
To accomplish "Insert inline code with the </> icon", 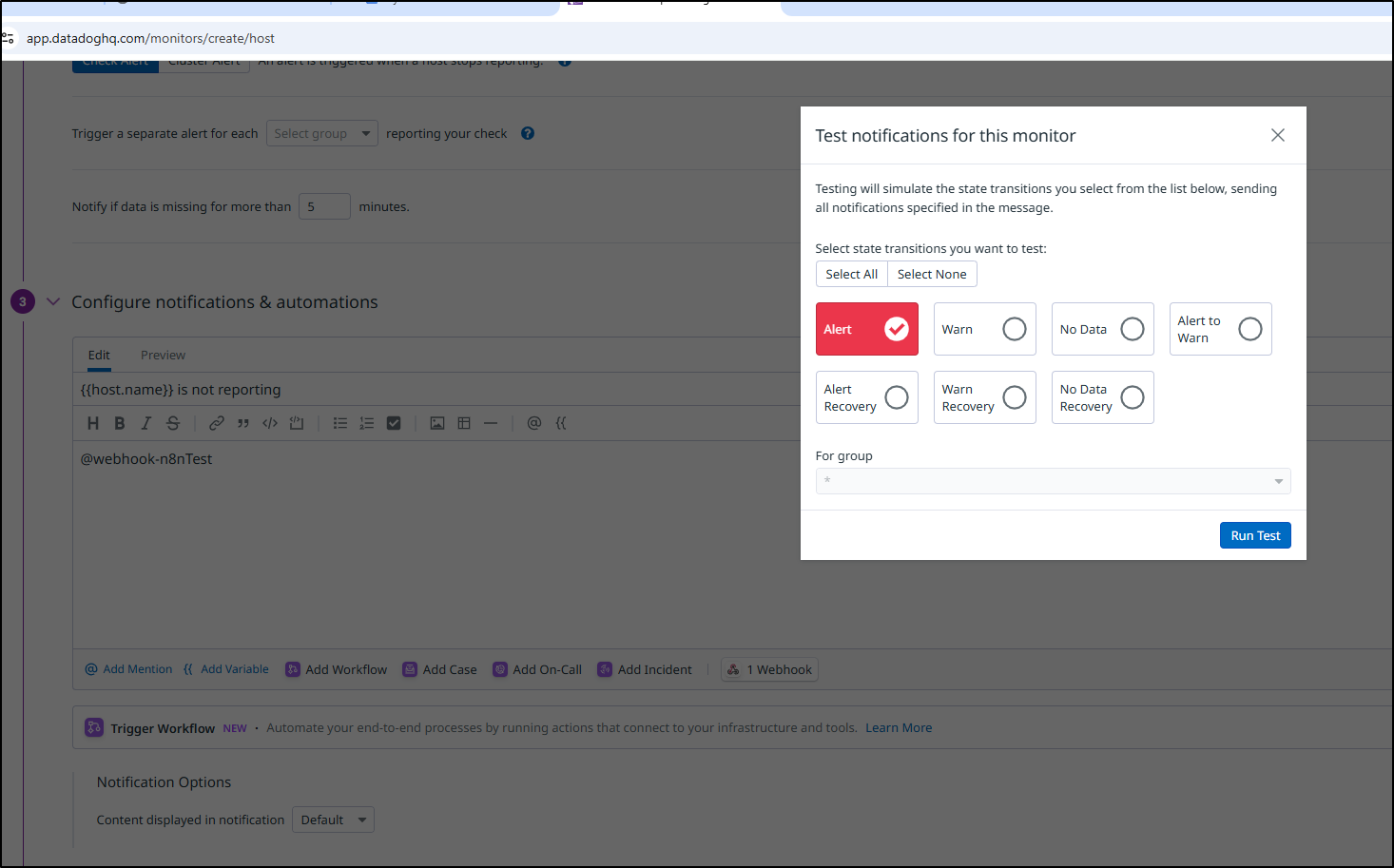I will pos(270,423).
